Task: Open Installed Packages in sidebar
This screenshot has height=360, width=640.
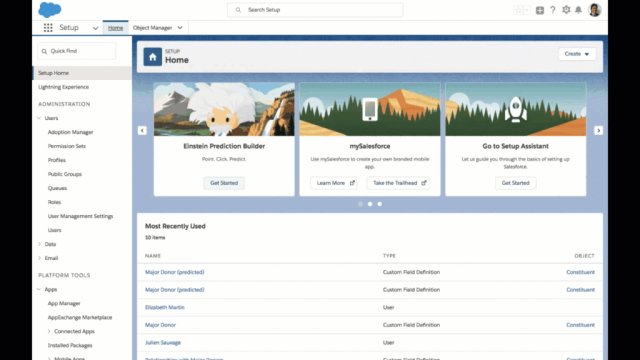Action: coord(70,345)
